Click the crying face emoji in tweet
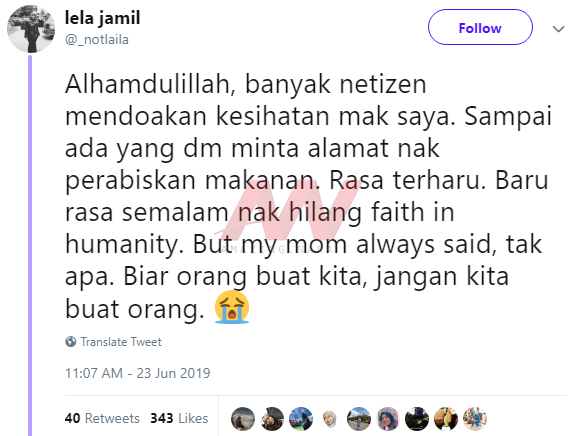Screen dimensions: 579x436 tap(232, 307)
